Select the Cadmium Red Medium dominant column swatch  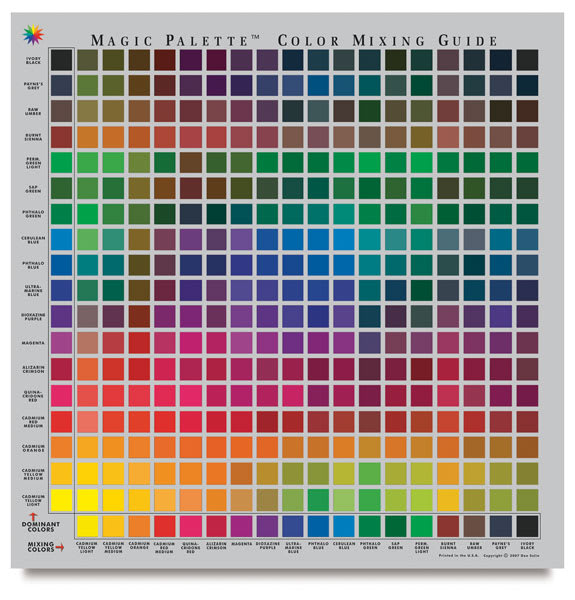pos(61,422)
